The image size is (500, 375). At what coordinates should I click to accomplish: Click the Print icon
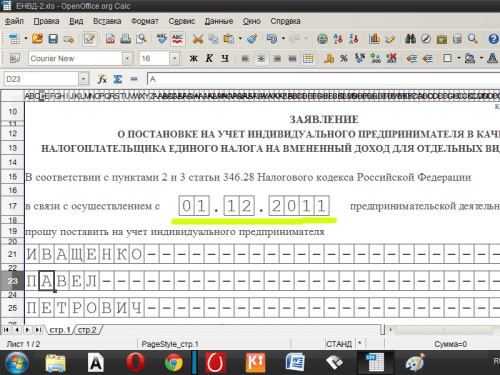click(125, 39)
